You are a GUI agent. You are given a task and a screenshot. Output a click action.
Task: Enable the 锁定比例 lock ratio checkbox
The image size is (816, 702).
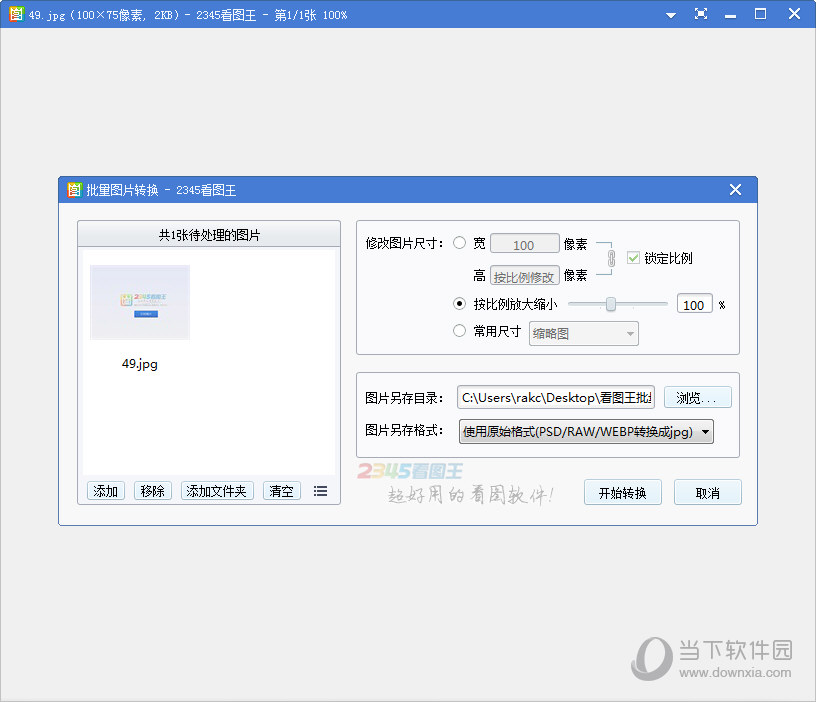[x=634, y=257]
